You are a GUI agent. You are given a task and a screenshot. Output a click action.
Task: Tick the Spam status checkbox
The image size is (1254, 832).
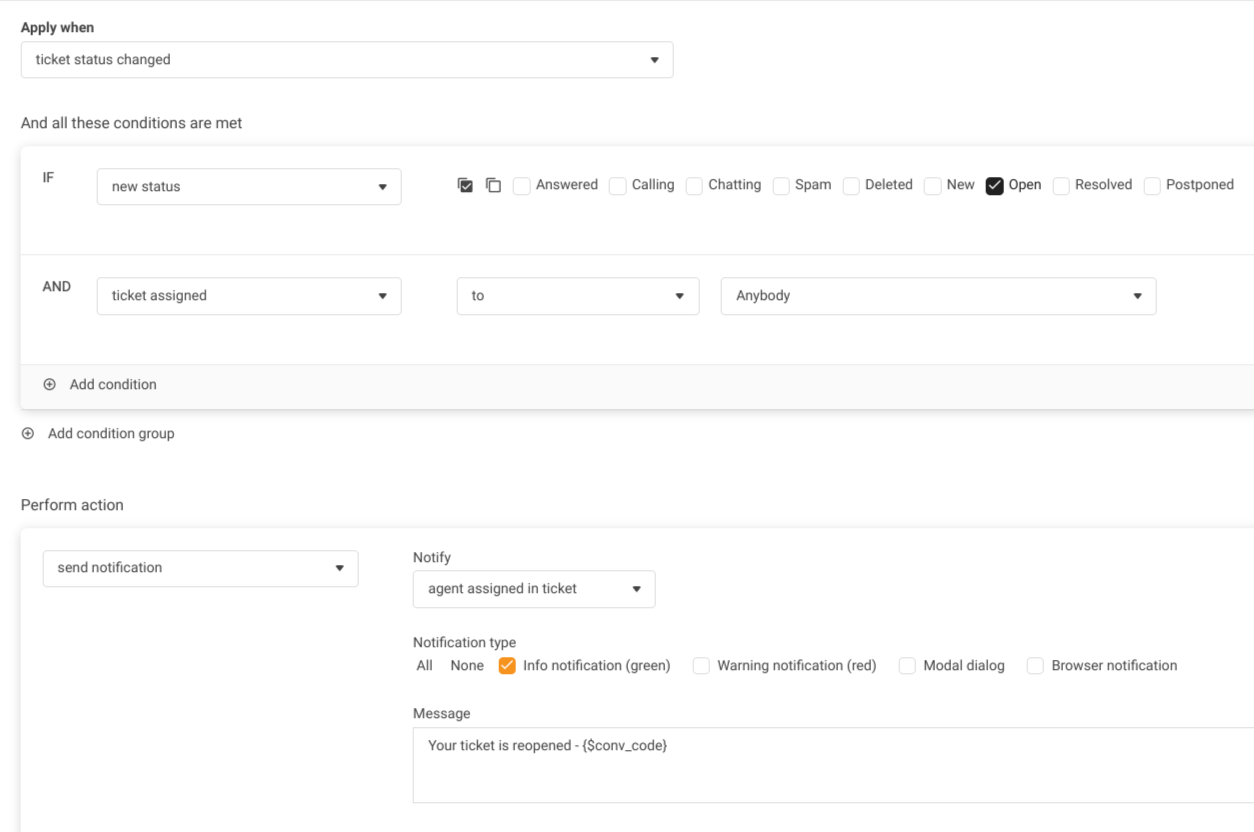pyautogui.click(x=781, y=186)
